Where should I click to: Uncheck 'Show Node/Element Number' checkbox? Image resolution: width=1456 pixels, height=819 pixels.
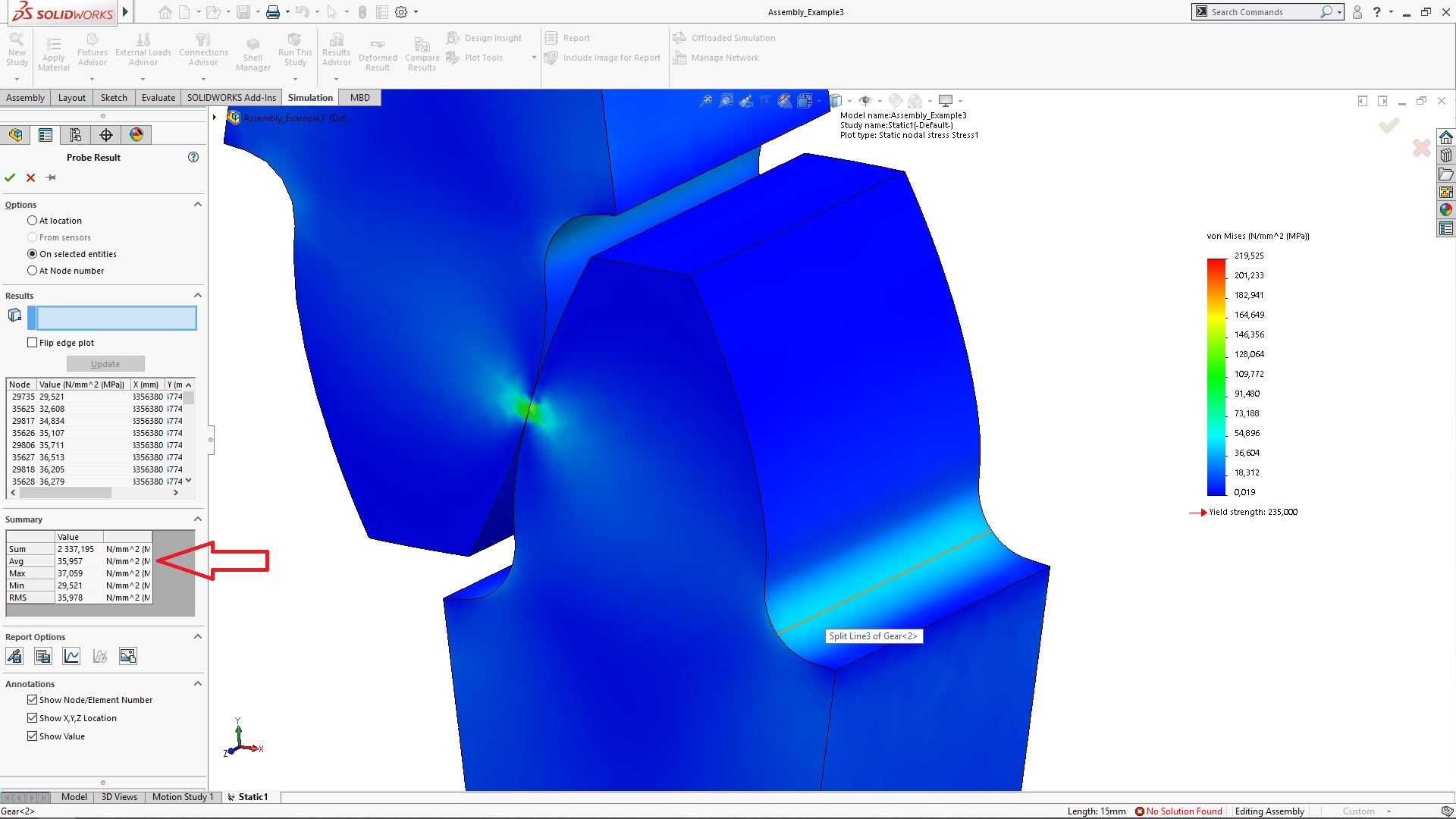(32, 700)
